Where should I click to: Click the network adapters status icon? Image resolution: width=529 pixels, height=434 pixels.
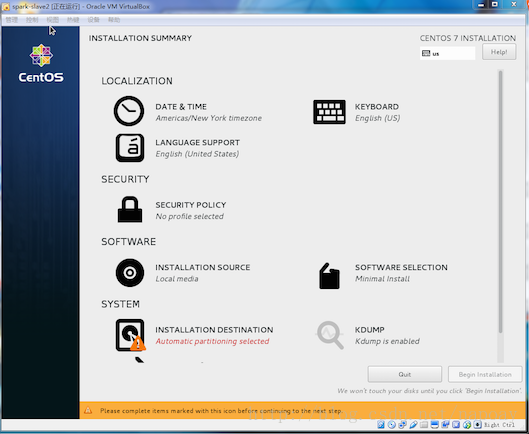click(x=402, y=425)
